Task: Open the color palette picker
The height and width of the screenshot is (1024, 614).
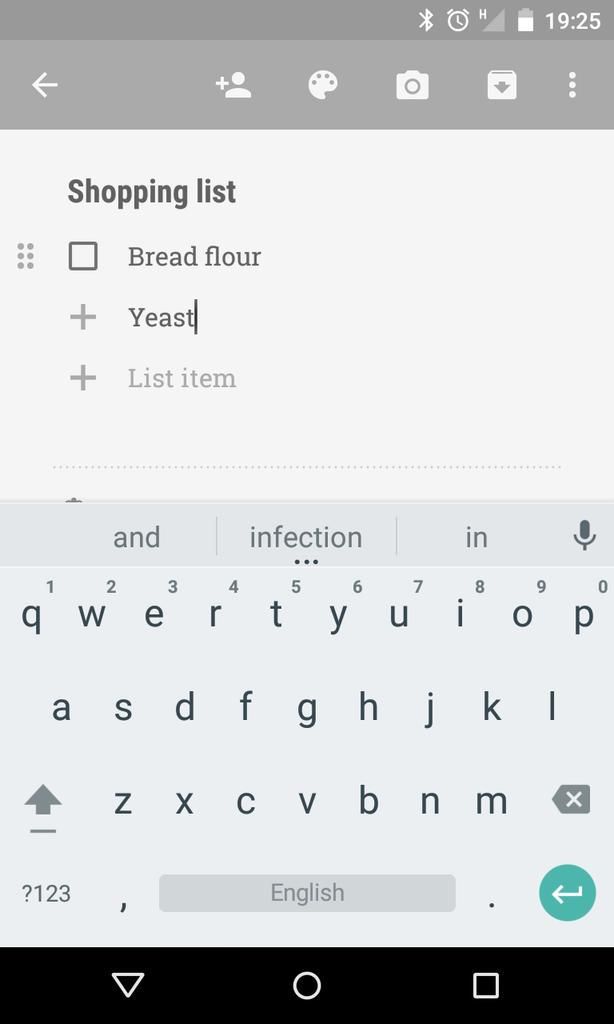Action: 322,85
